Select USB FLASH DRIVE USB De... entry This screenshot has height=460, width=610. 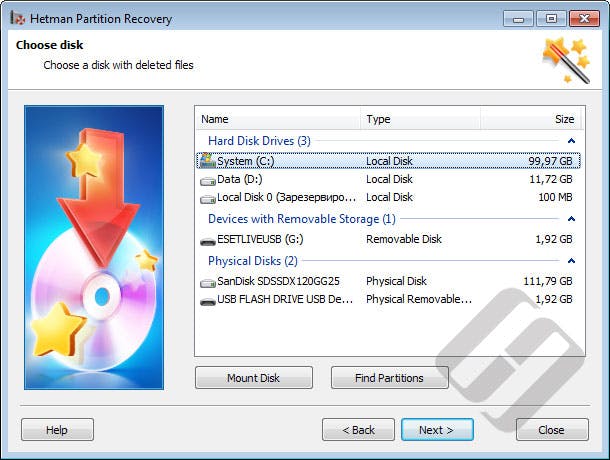click(285, 299)
